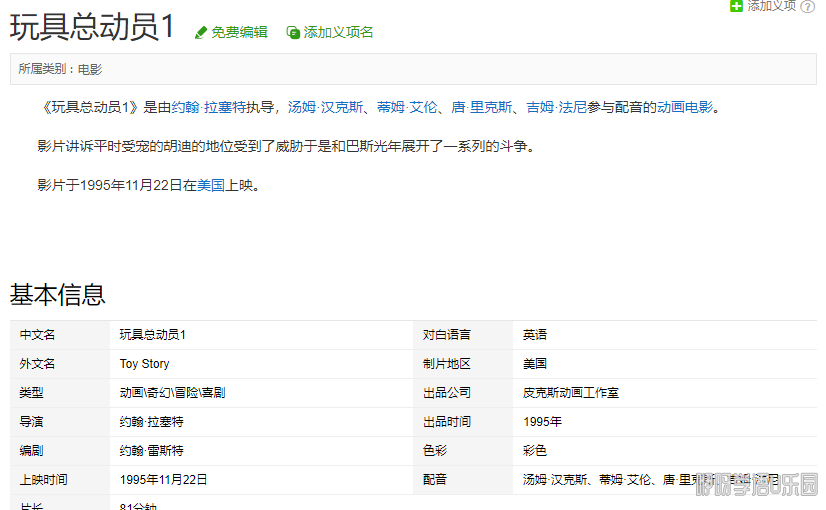826x510 pixels.
Task: Click the page title 玩具总动员1
Action: pyautogui.click(x=92, y=27)
